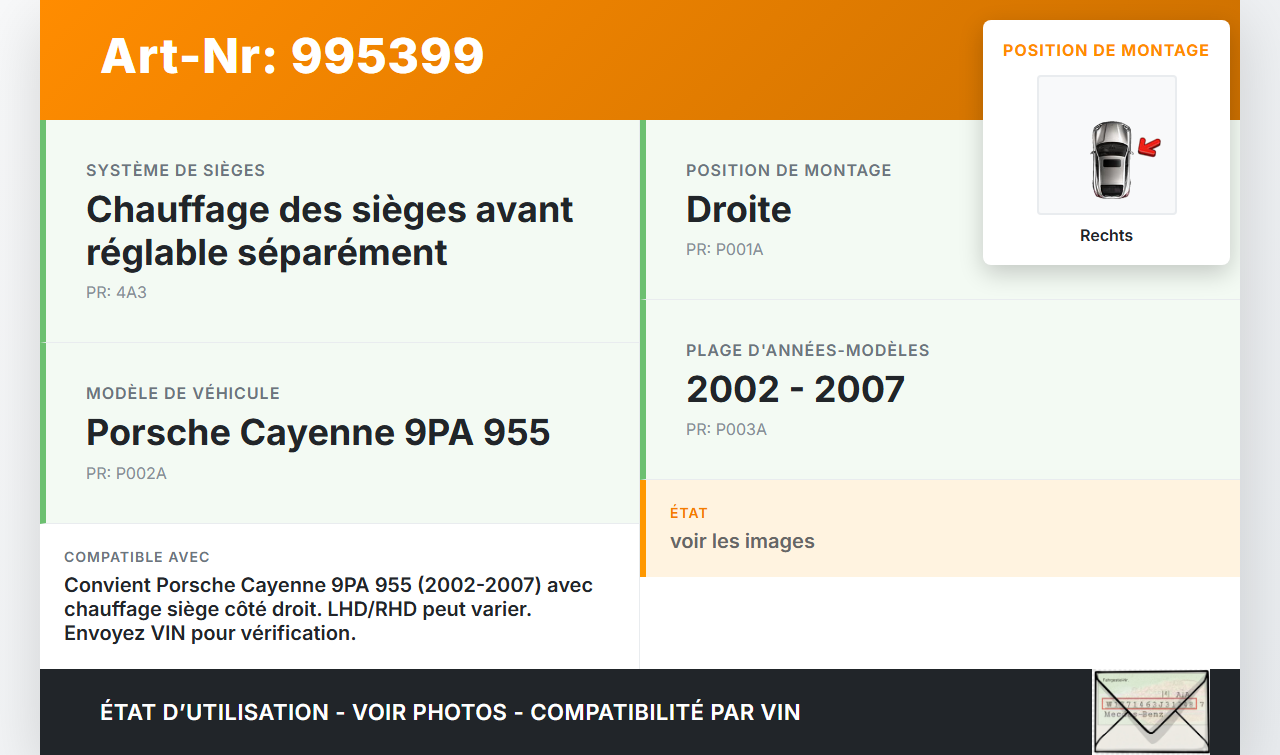Select the 'voir les images' condition text
Screen dimensions: 1280x755
point(742,541)
